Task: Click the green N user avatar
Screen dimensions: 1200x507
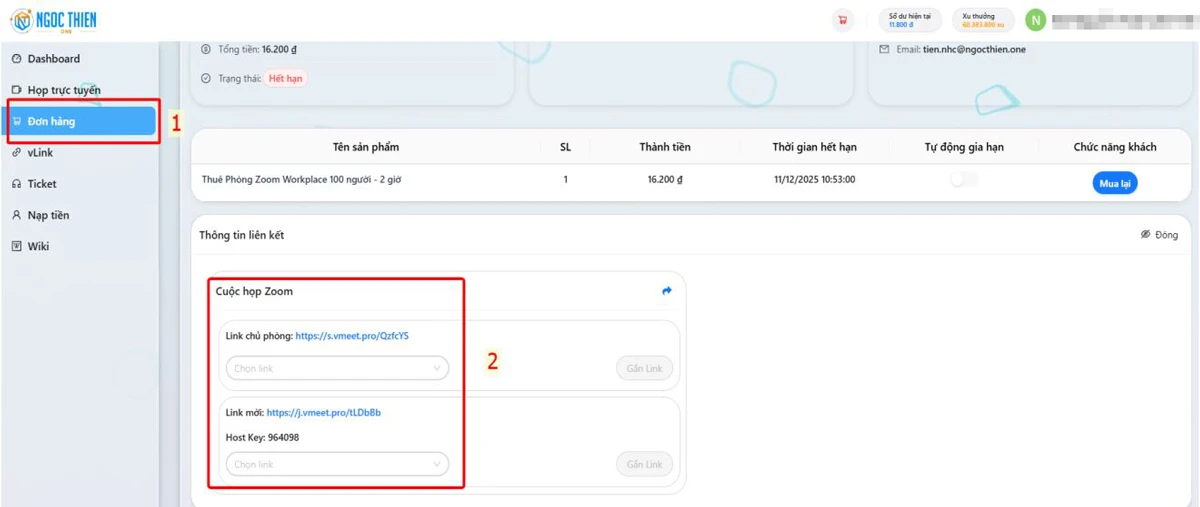Action: tap(1036, 20)
